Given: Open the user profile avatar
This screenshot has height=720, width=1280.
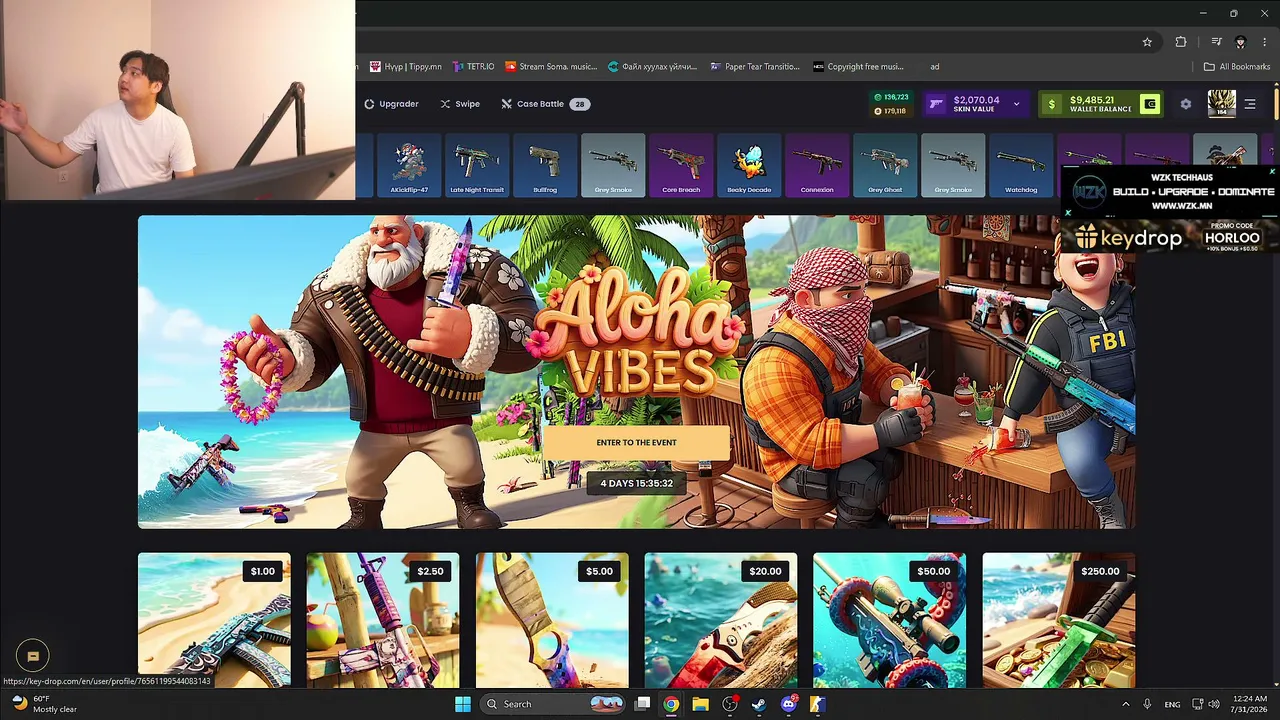Looking at the screenshot, I should (1221, 103).
